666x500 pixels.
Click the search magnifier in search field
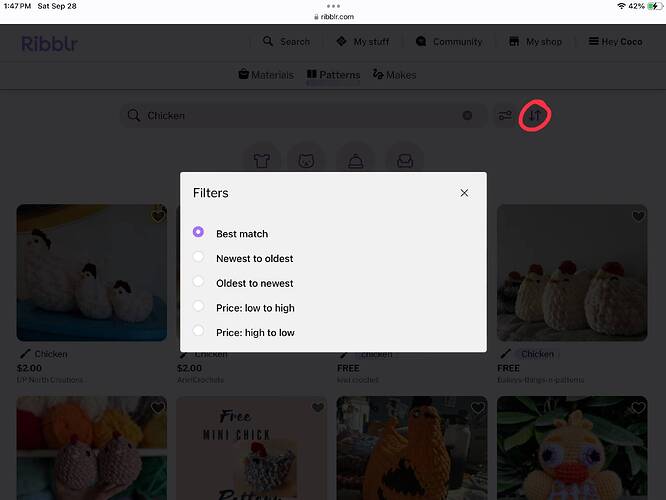134,116
